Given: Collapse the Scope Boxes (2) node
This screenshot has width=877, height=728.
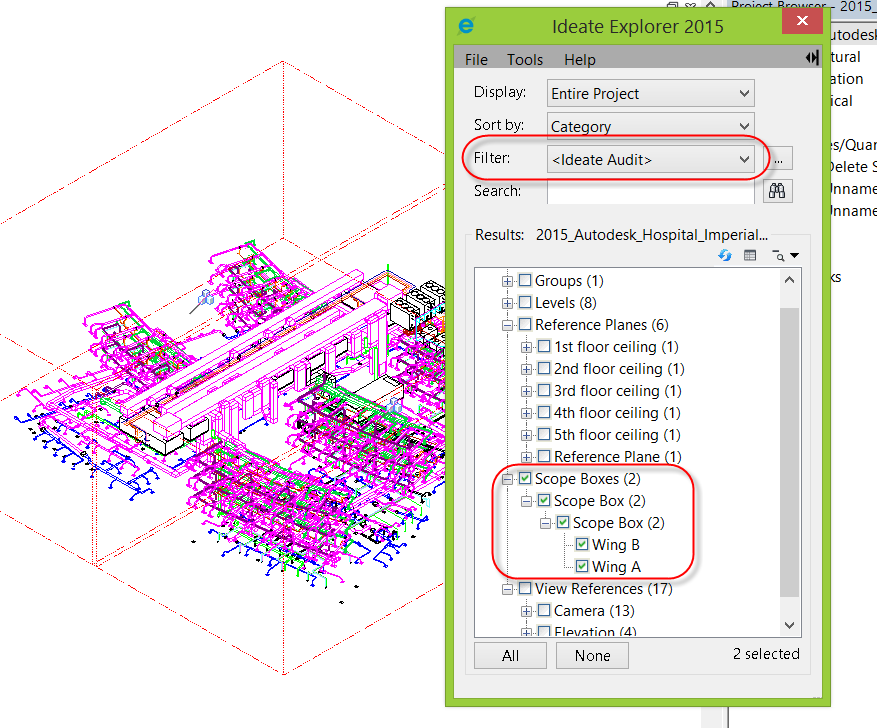Looking at the screenshot, I should pyautogui.click(x=507, y=479).
